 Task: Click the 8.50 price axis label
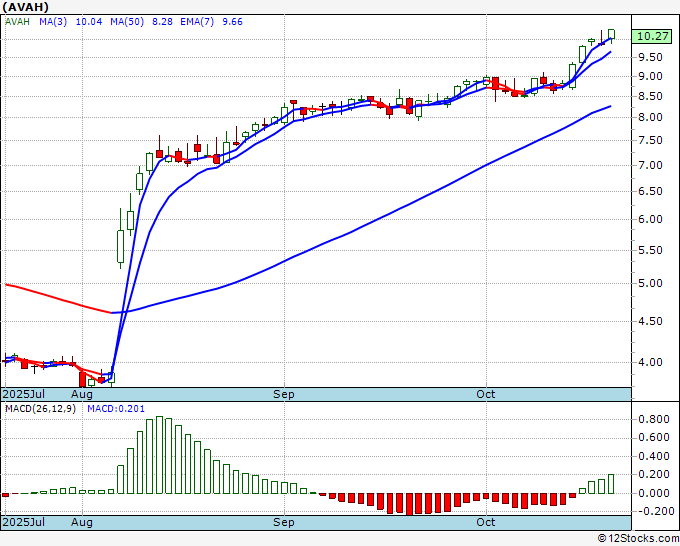click(650, 97)
